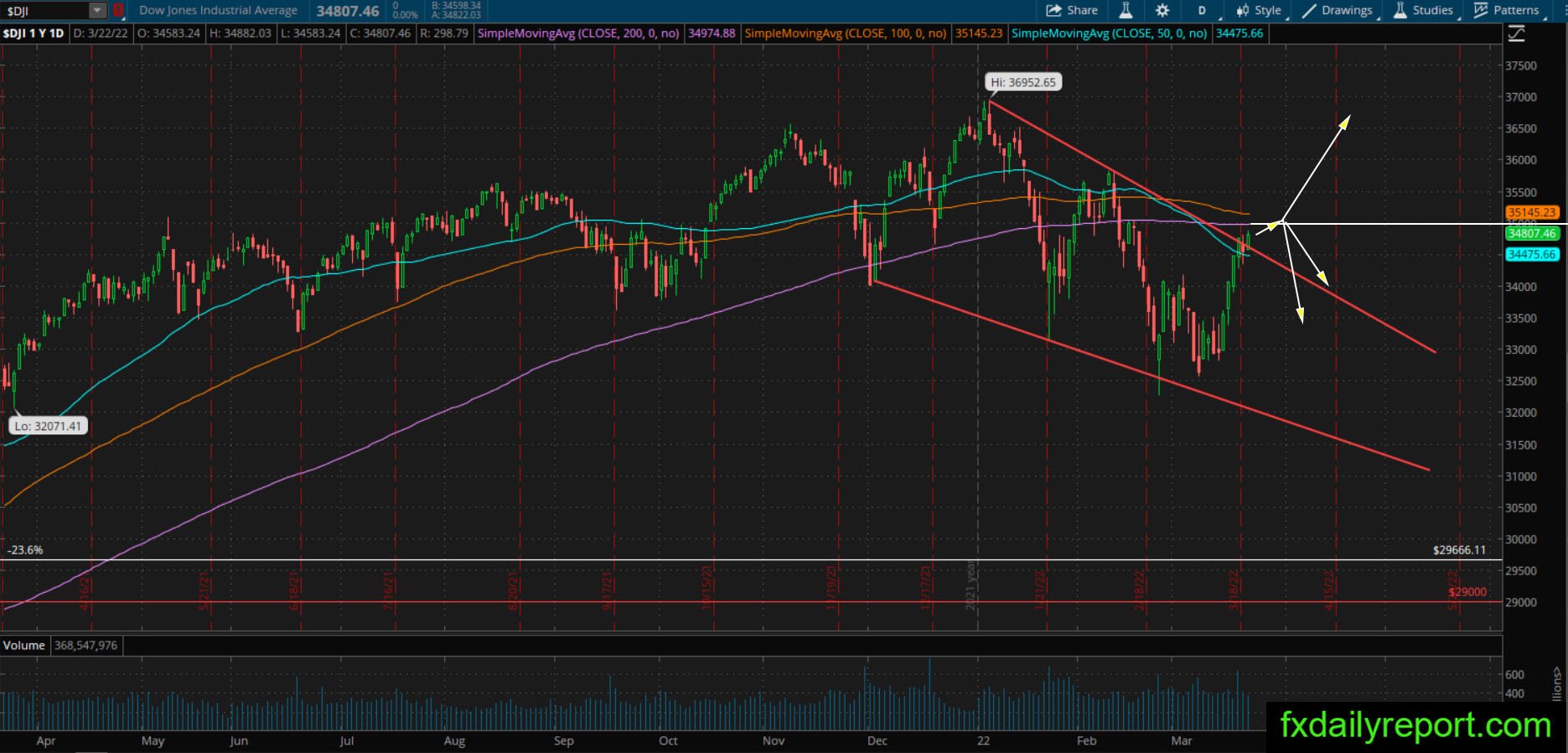
Task: Click the $29666.11 price level label
Action: pyautogui.click(x=1459, y=550)
